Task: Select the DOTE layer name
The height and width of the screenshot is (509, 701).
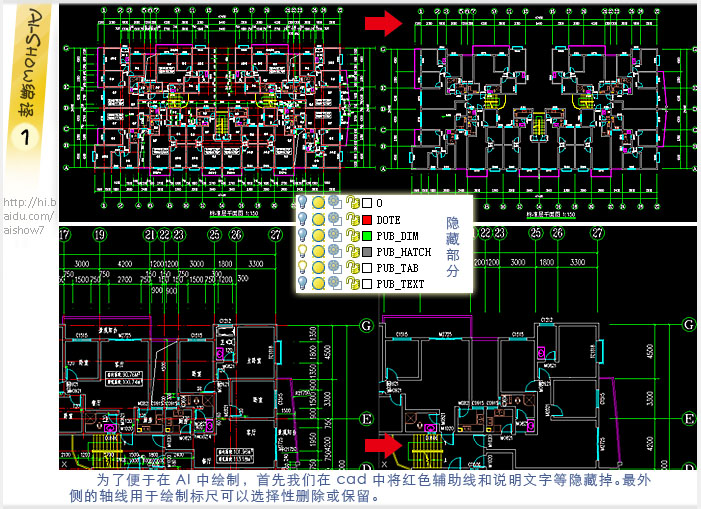Action: pos(389,220)
